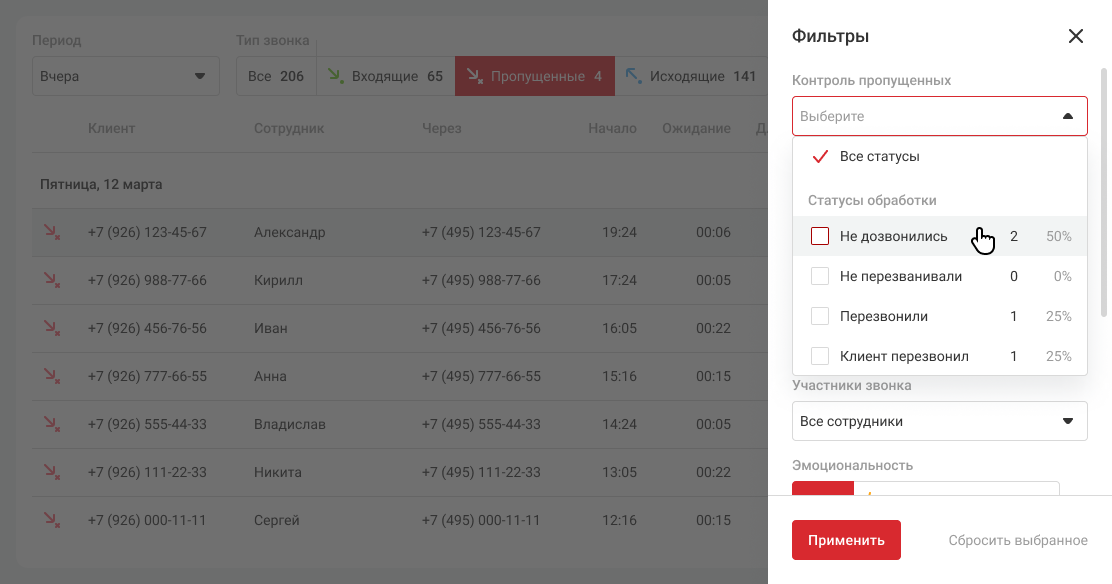Click the Сбросить выбранное link
The height and width of the screenshot is (584, 1112).
click(1017, 540)
